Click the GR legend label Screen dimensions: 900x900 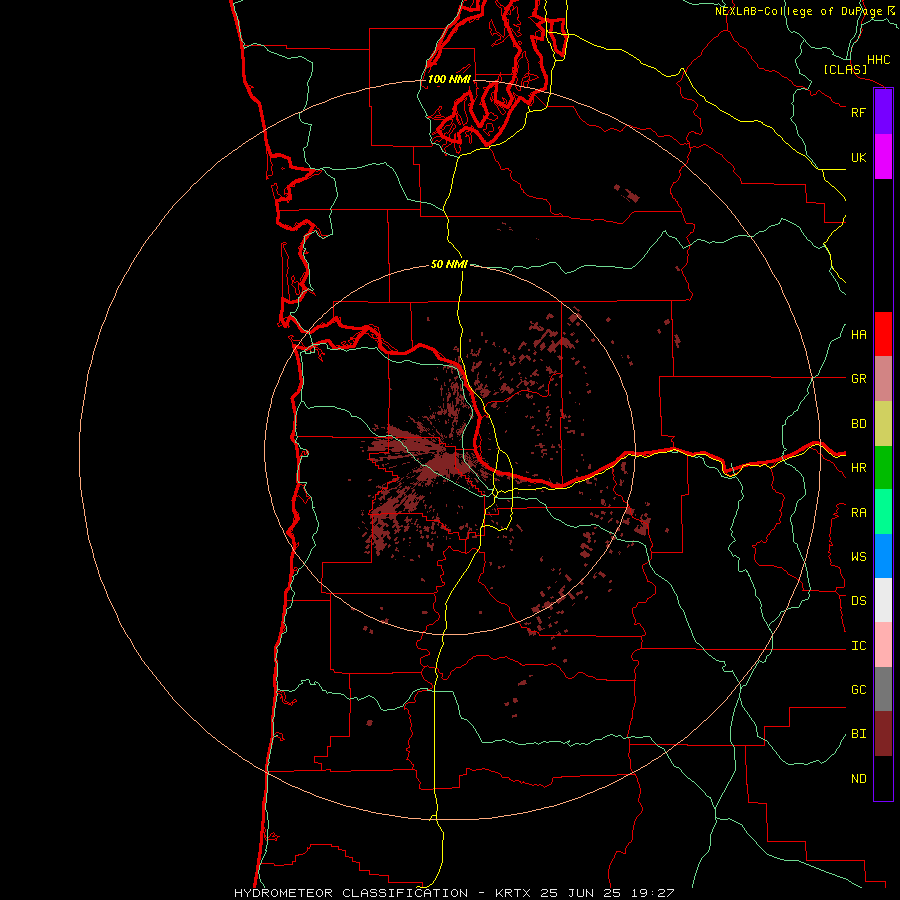[x=858, y=379]
